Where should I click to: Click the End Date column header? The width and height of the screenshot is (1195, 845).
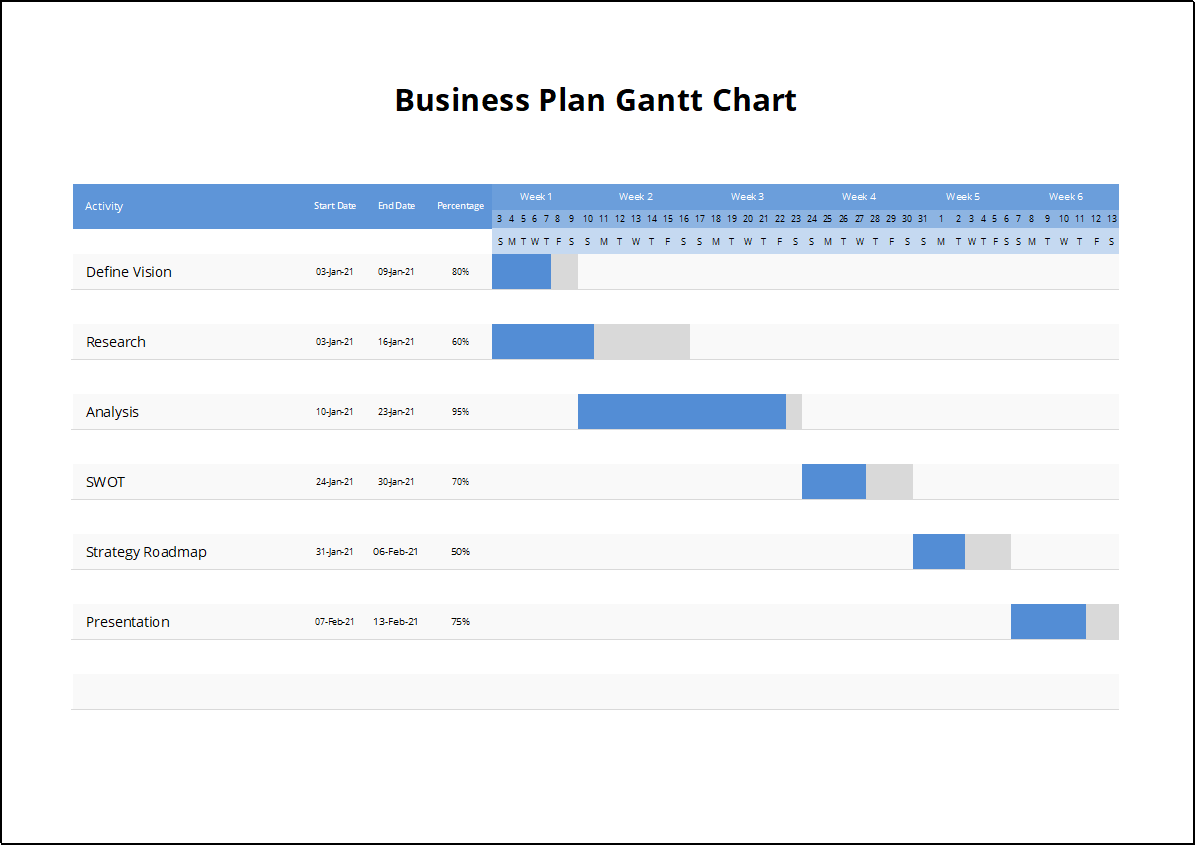coord(396,206)
